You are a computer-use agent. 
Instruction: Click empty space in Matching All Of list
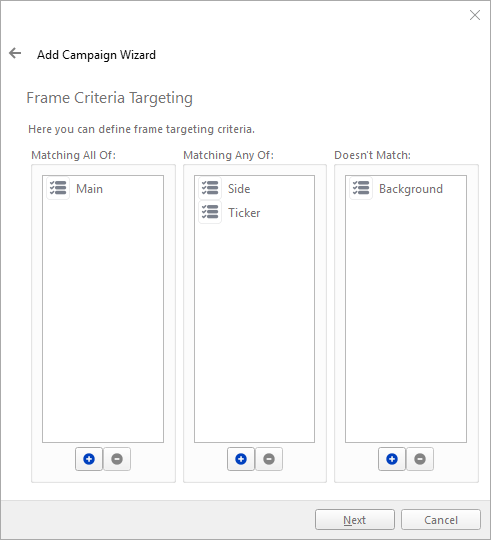point(103,320)
